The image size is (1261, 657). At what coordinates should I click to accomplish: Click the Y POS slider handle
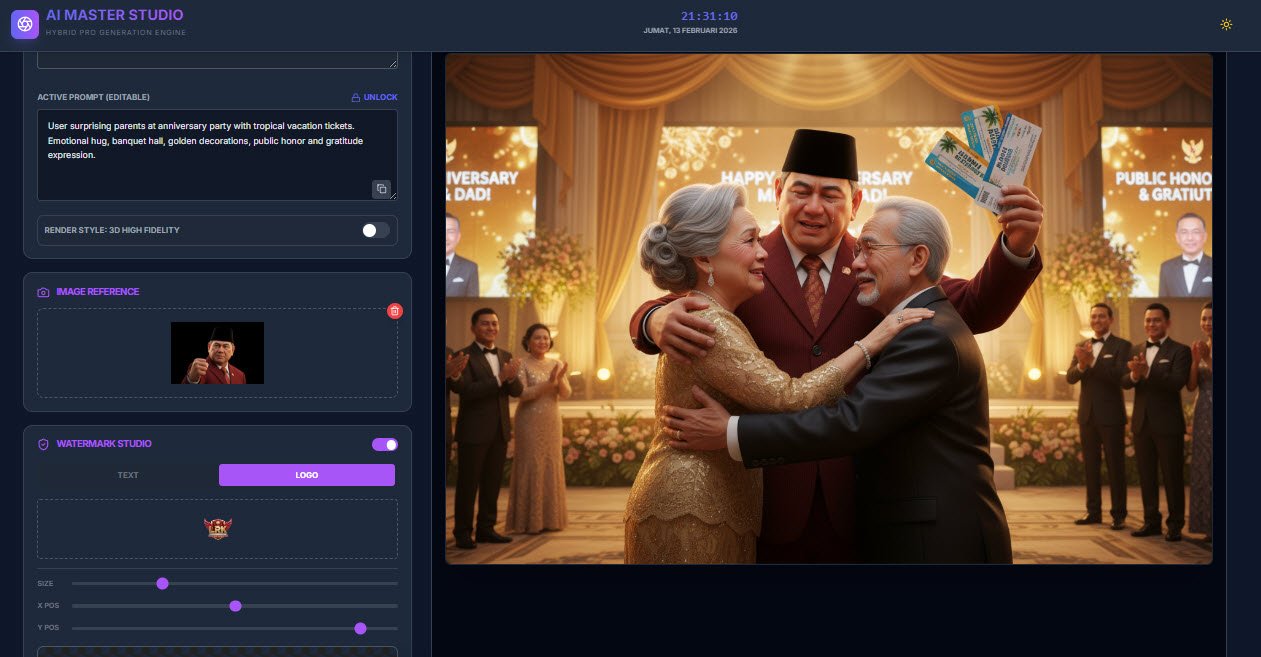click(x=360, y=628)
